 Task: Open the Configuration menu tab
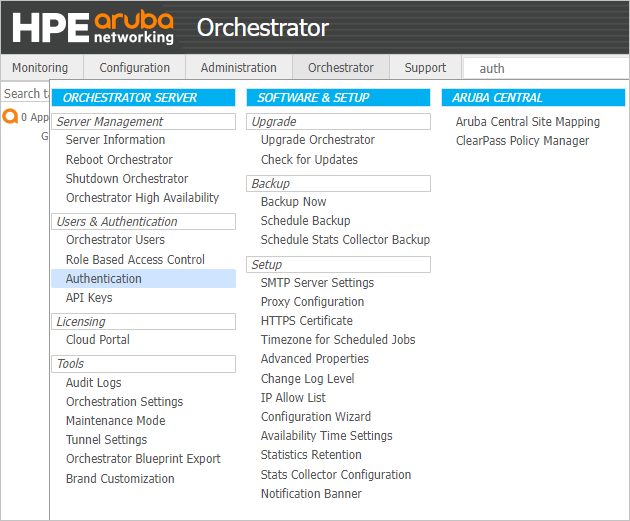(134, 67)
